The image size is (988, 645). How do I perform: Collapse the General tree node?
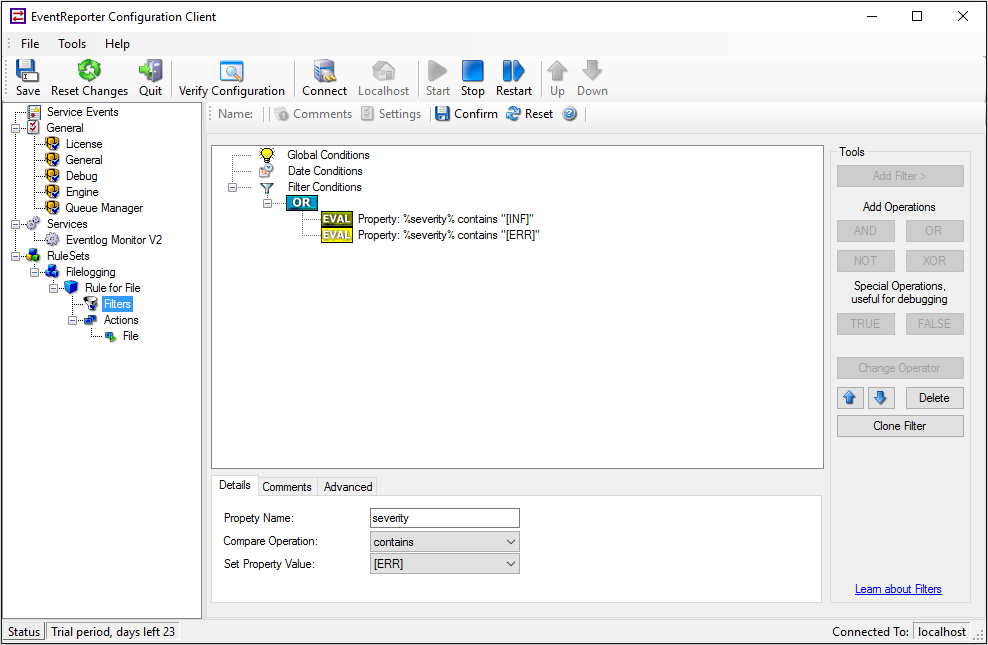click(15, 128)
